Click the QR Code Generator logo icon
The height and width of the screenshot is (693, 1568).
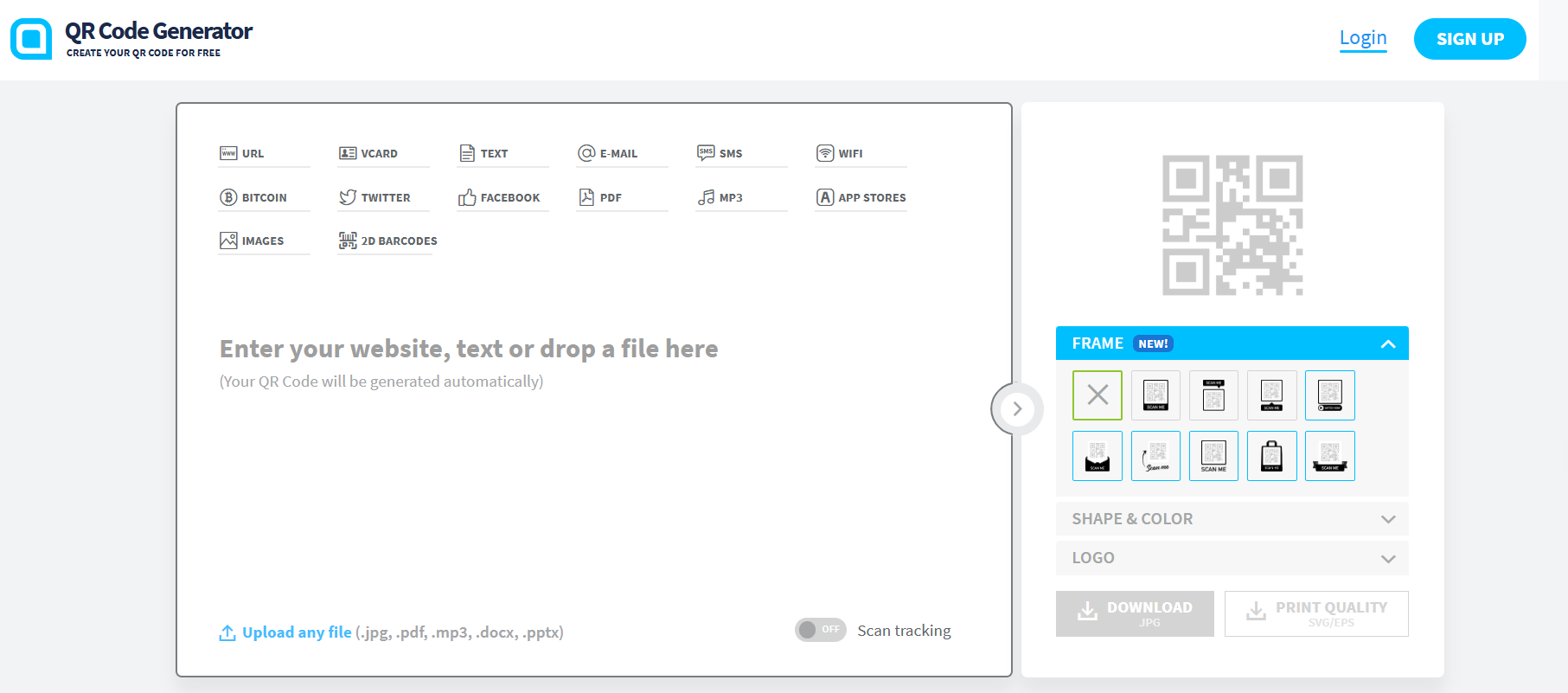click(x=31, y=39)
